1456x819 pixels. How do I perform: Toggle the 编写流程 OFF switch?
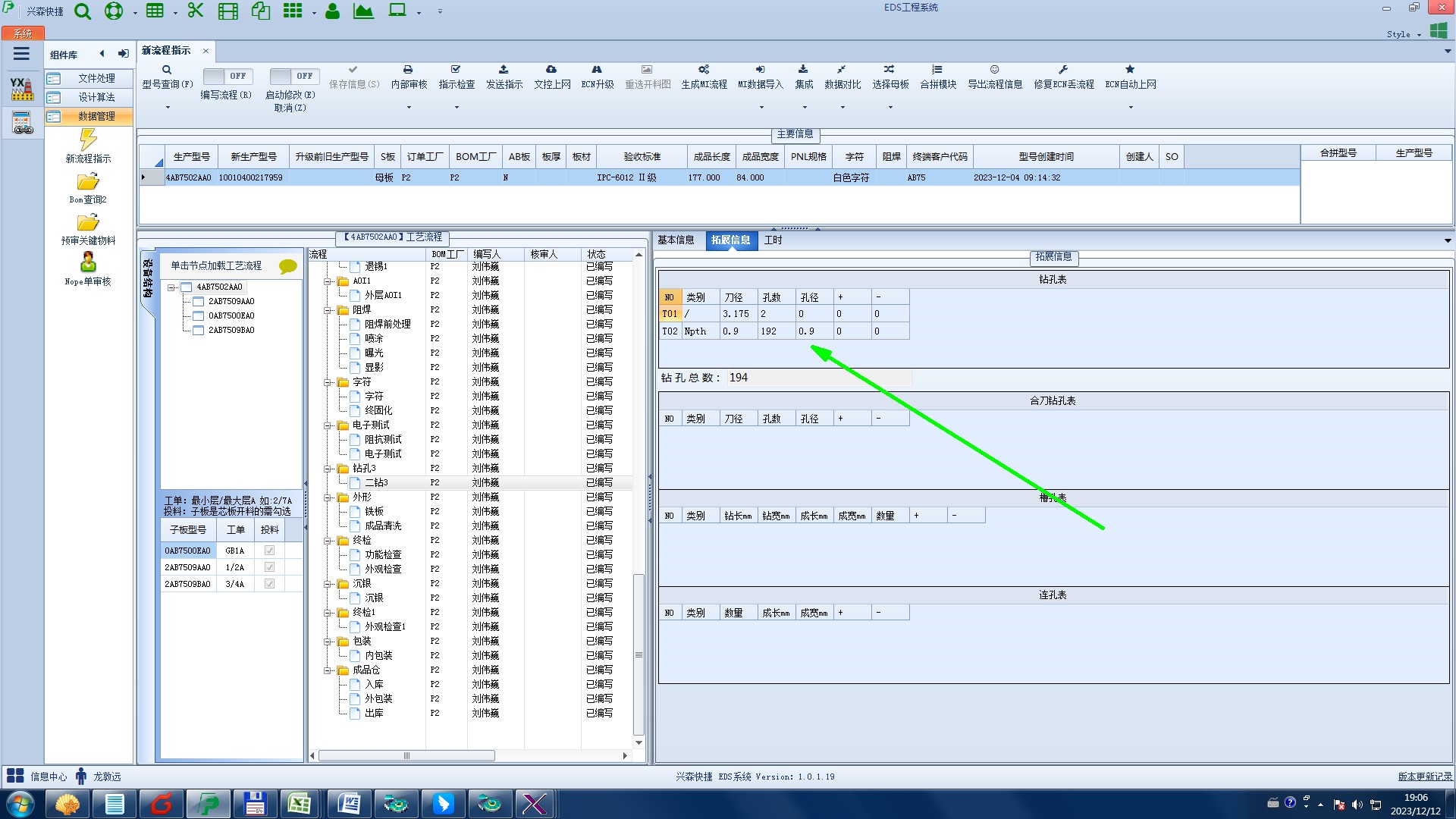[226, 77]
